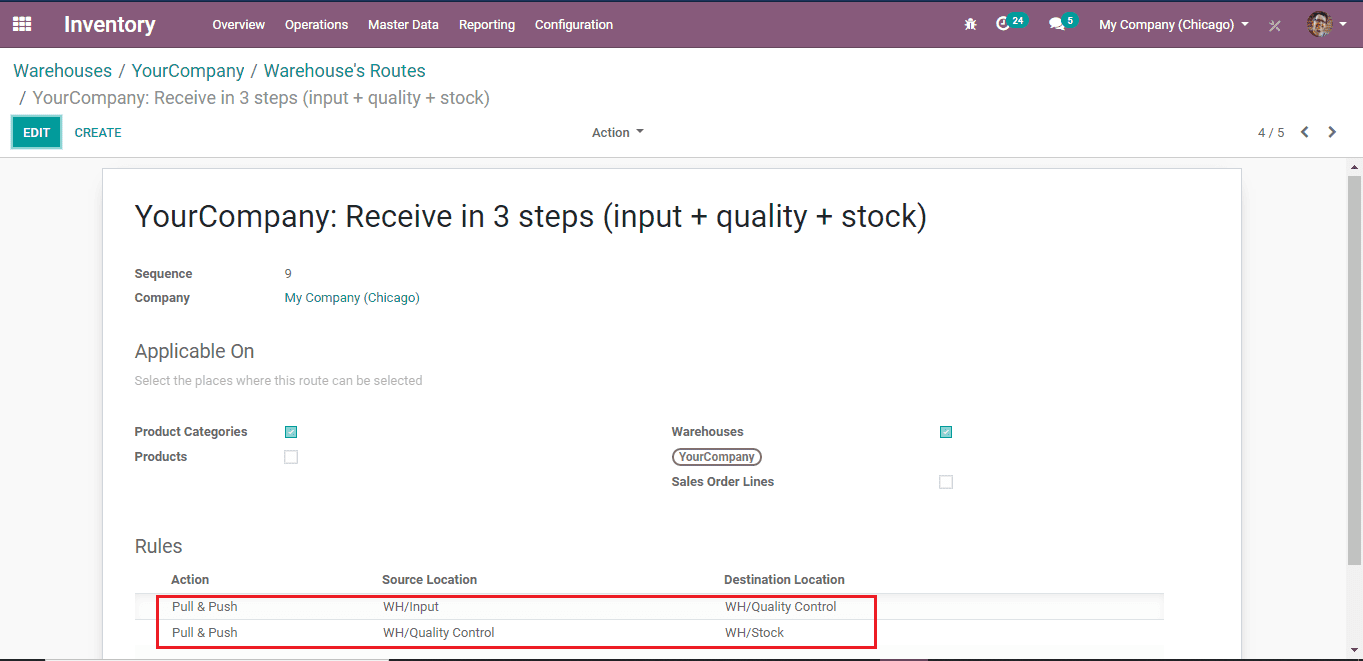
Task: Click the route title heading
Action: [531, 217]
